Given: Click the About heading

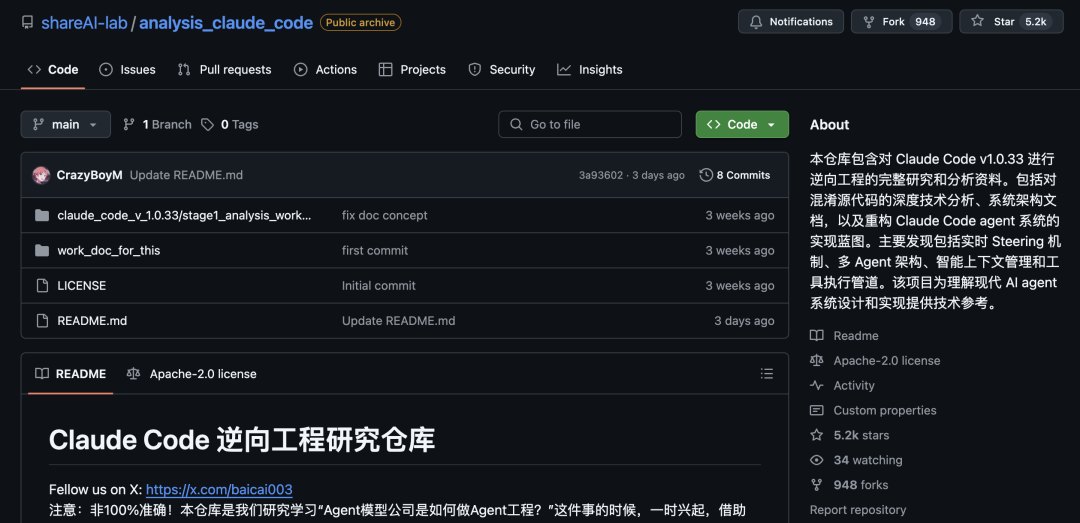Looking at the screenshot, I should click(829, 125).
